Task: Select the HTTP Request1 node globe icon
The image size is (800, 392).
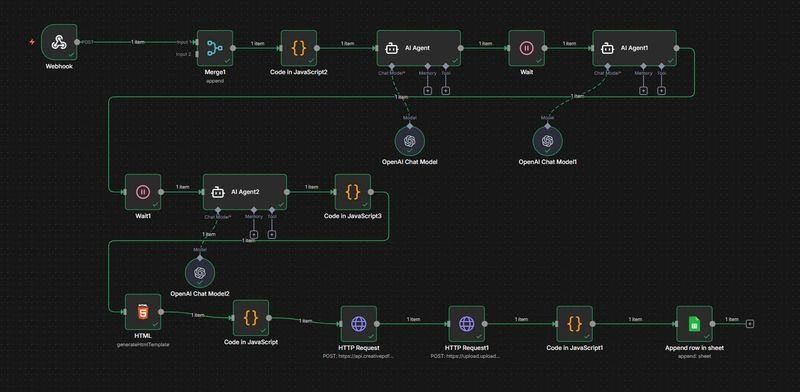Action: pos(466,324)
